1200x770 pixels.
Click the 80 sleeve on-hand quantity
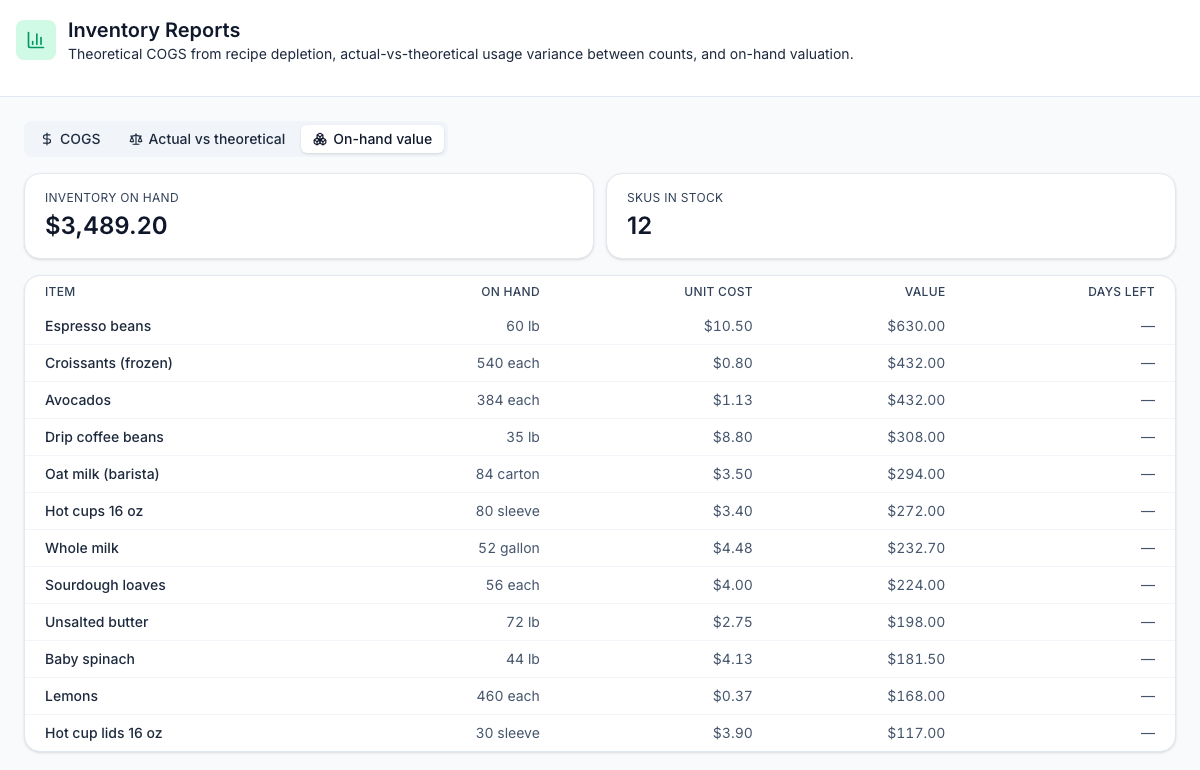click(x=508, y=511)
